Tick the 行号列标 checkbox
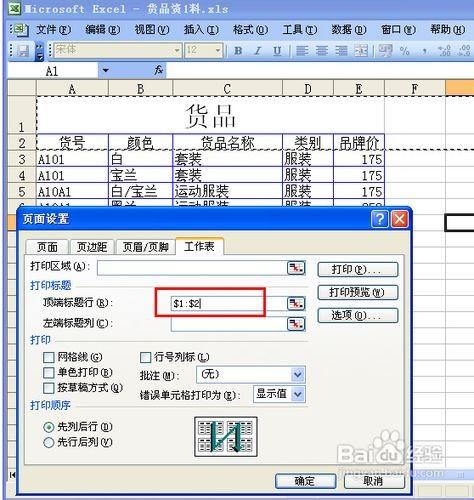Viewport: 474px width, 500px height. click(145, 358)
